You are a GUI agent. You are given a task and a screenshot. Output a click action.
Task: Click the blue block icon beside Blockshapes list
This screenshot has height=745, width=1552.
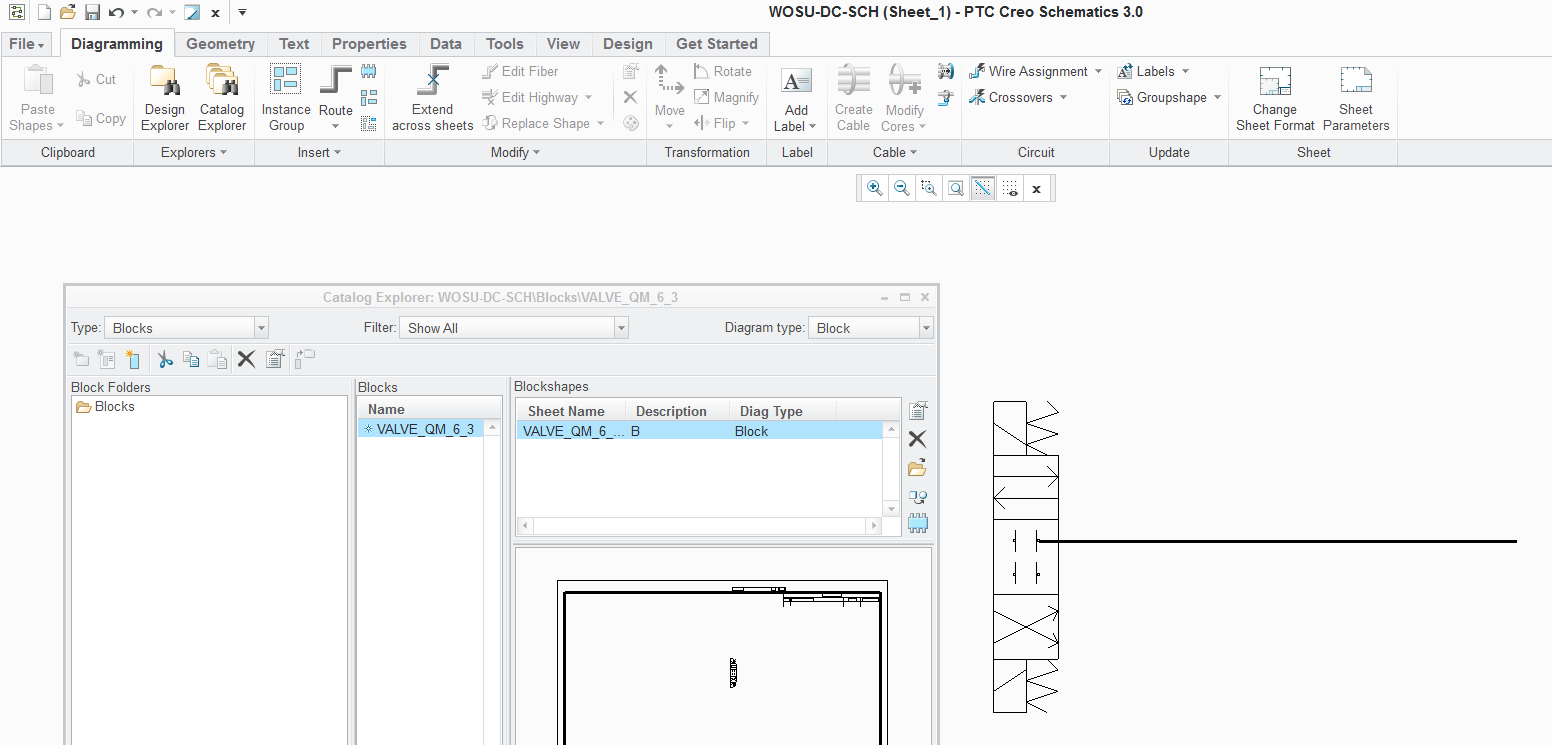click(917, 523)
